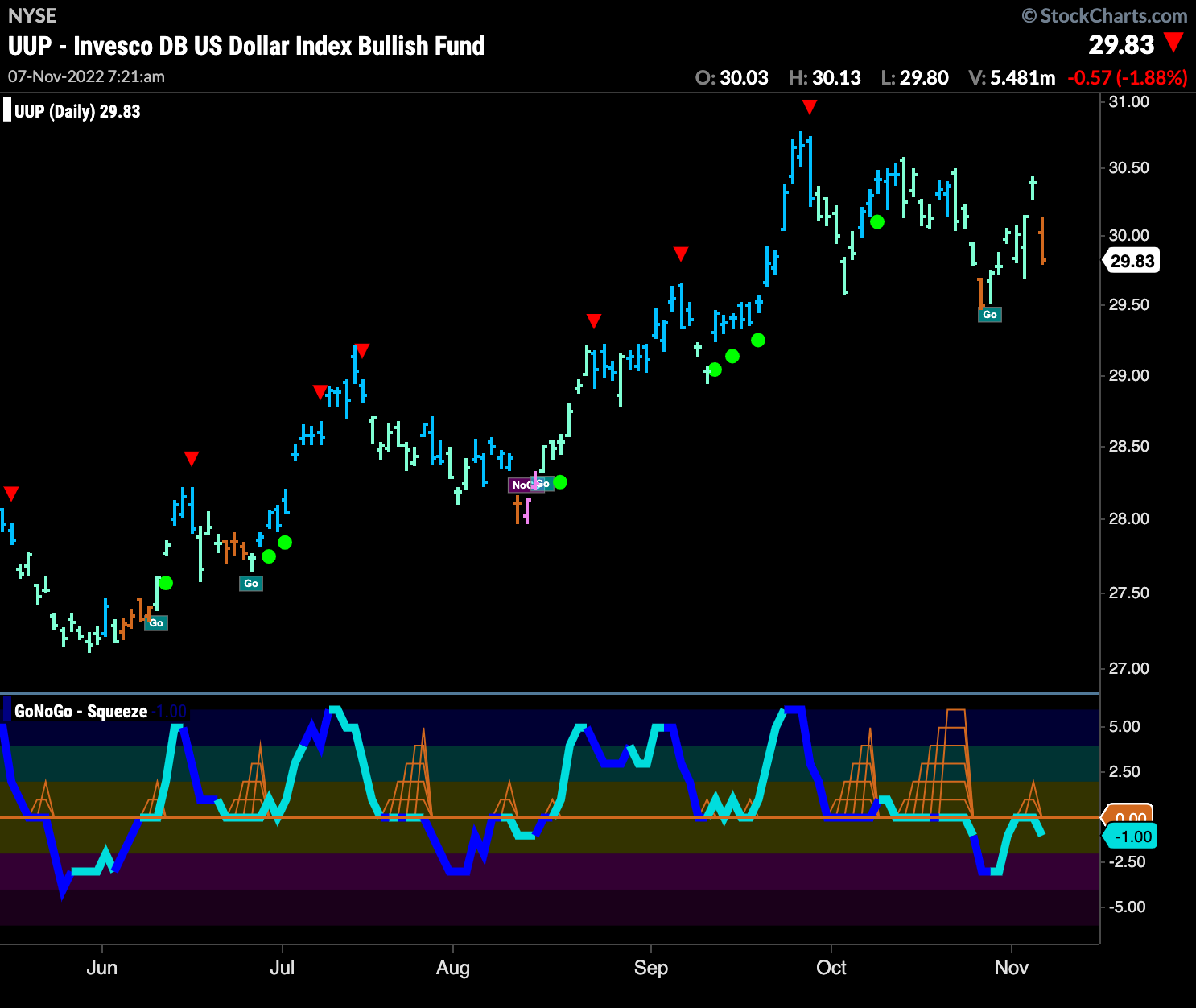
Task: Click the green dot in early October
Action: coord(877,221)
